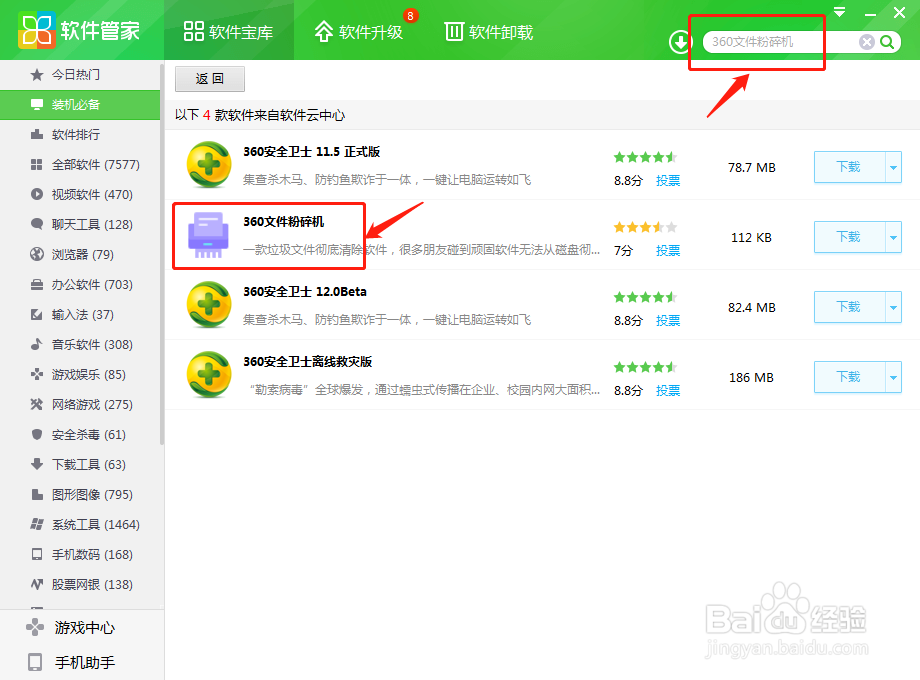Click the 手机数码 phone icon

[x=36, y=554]
